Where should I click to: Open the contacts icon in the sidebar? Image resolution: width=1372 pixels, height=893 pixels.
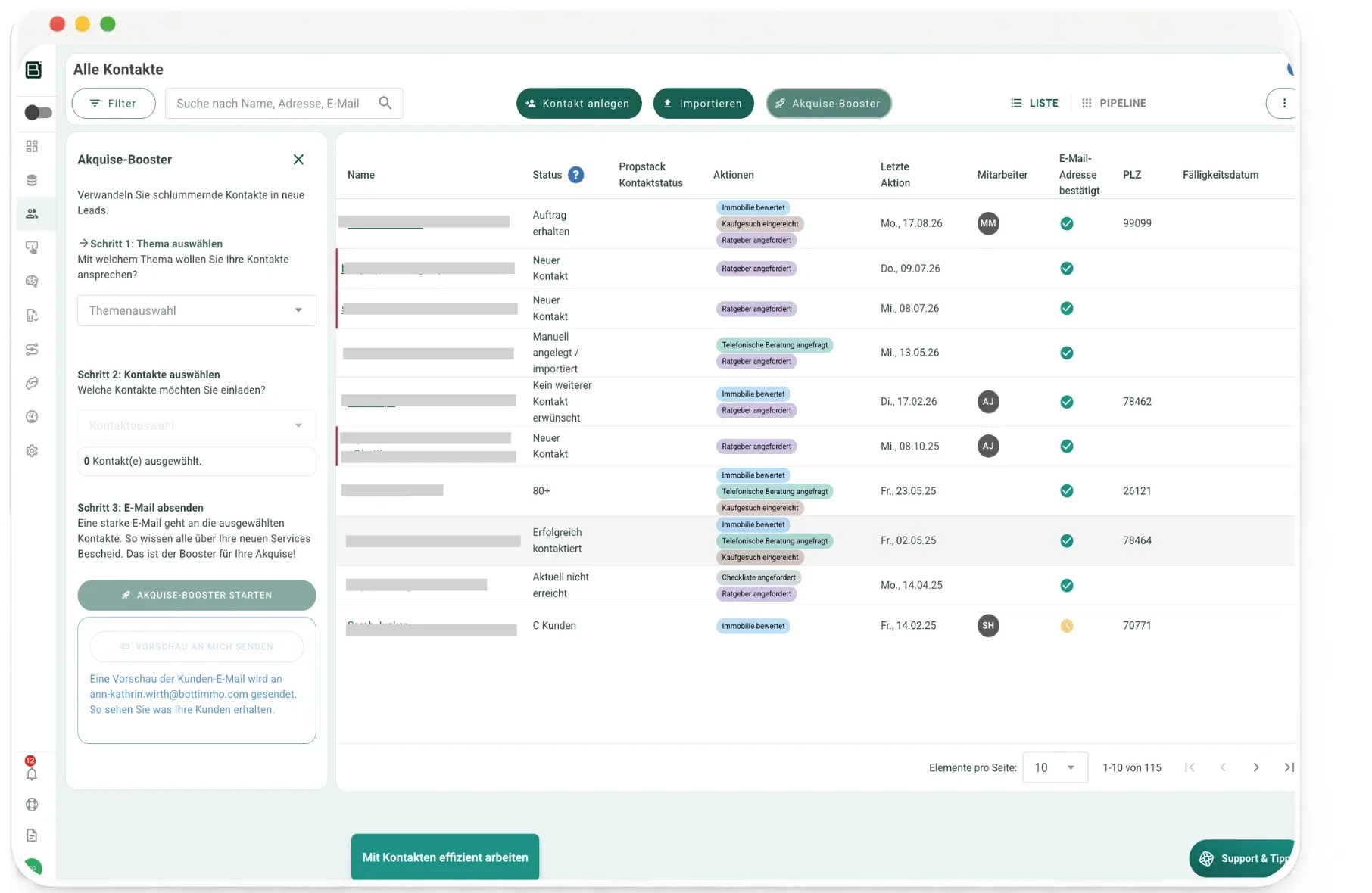coord(32,214)
